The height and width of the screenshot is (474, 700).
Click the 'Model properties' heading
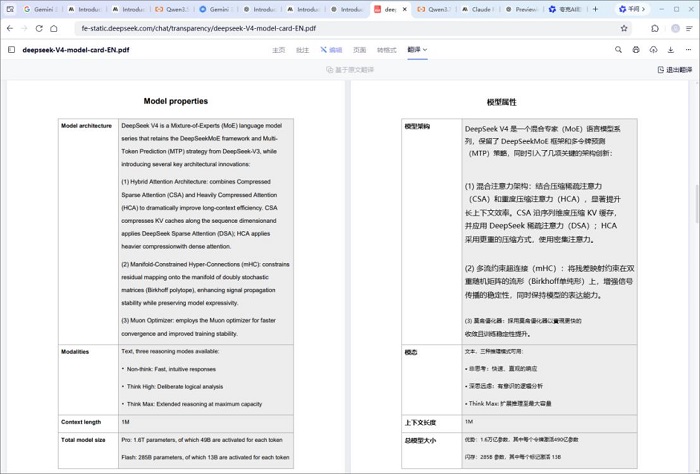coord(175,101)
